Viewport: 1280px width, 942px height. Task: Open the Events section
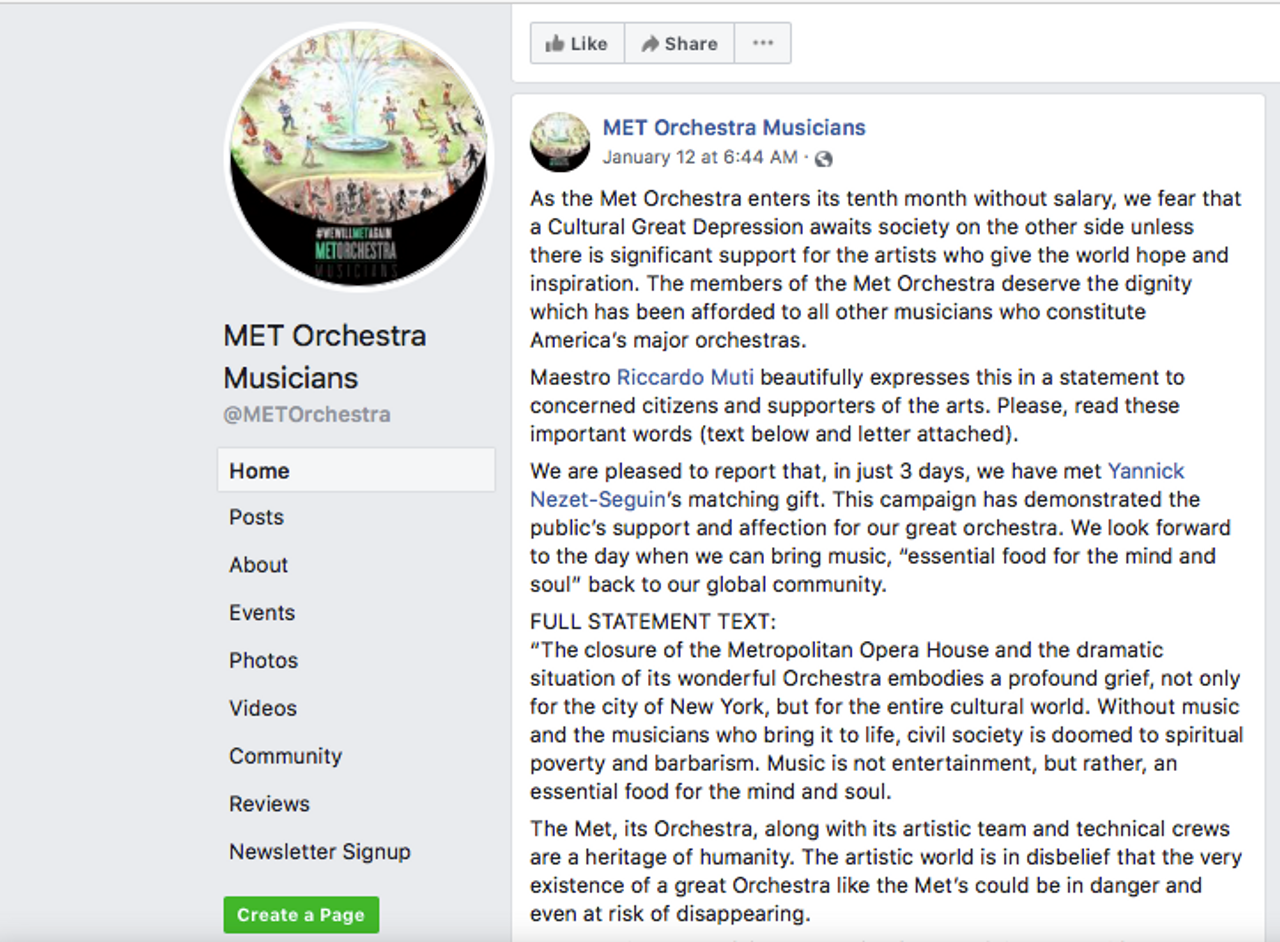(261, 613)
